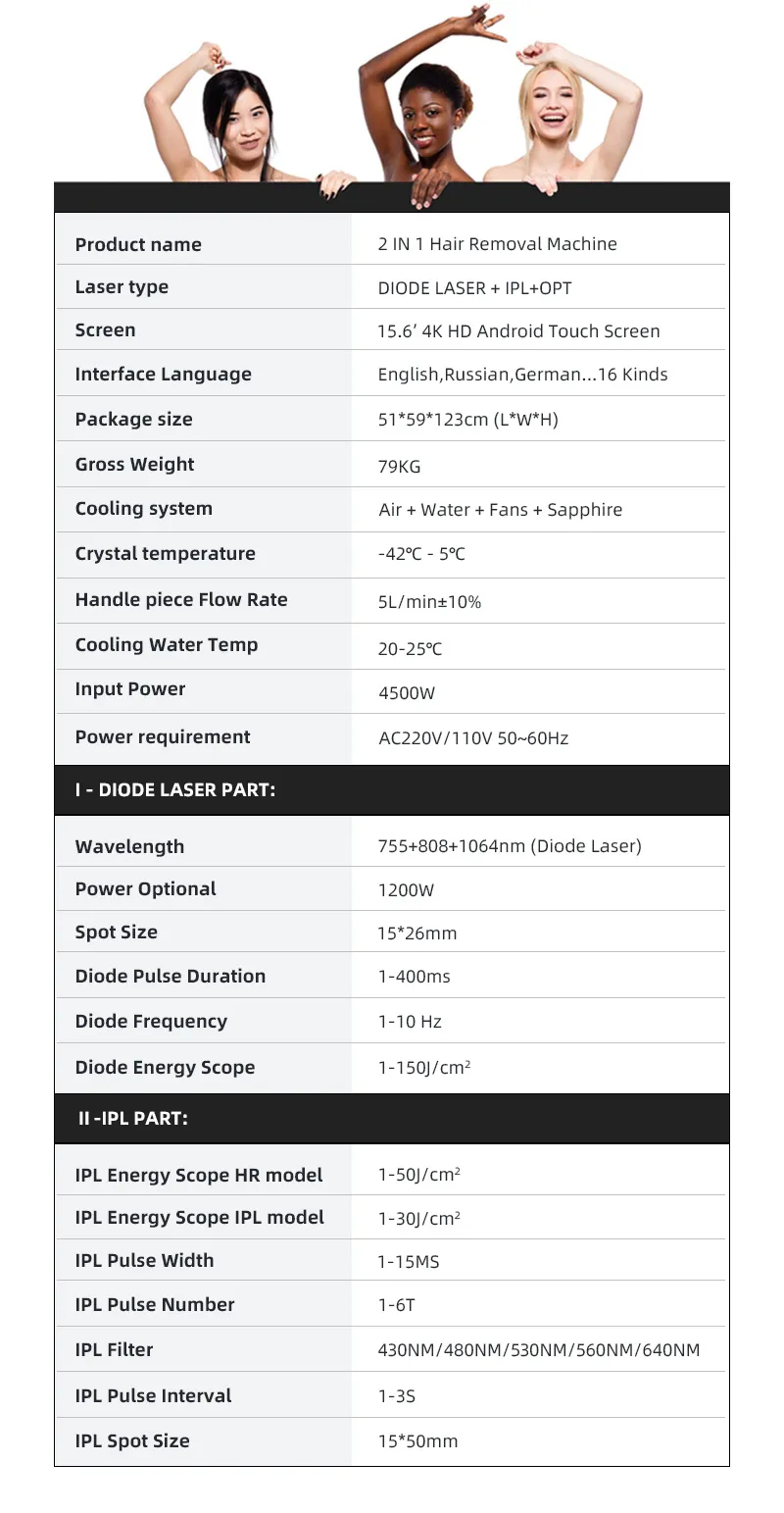Click the Gross Weight 79KG value
The height and width of the screenshot is (1513, 784).
click(x=400, y=466)
